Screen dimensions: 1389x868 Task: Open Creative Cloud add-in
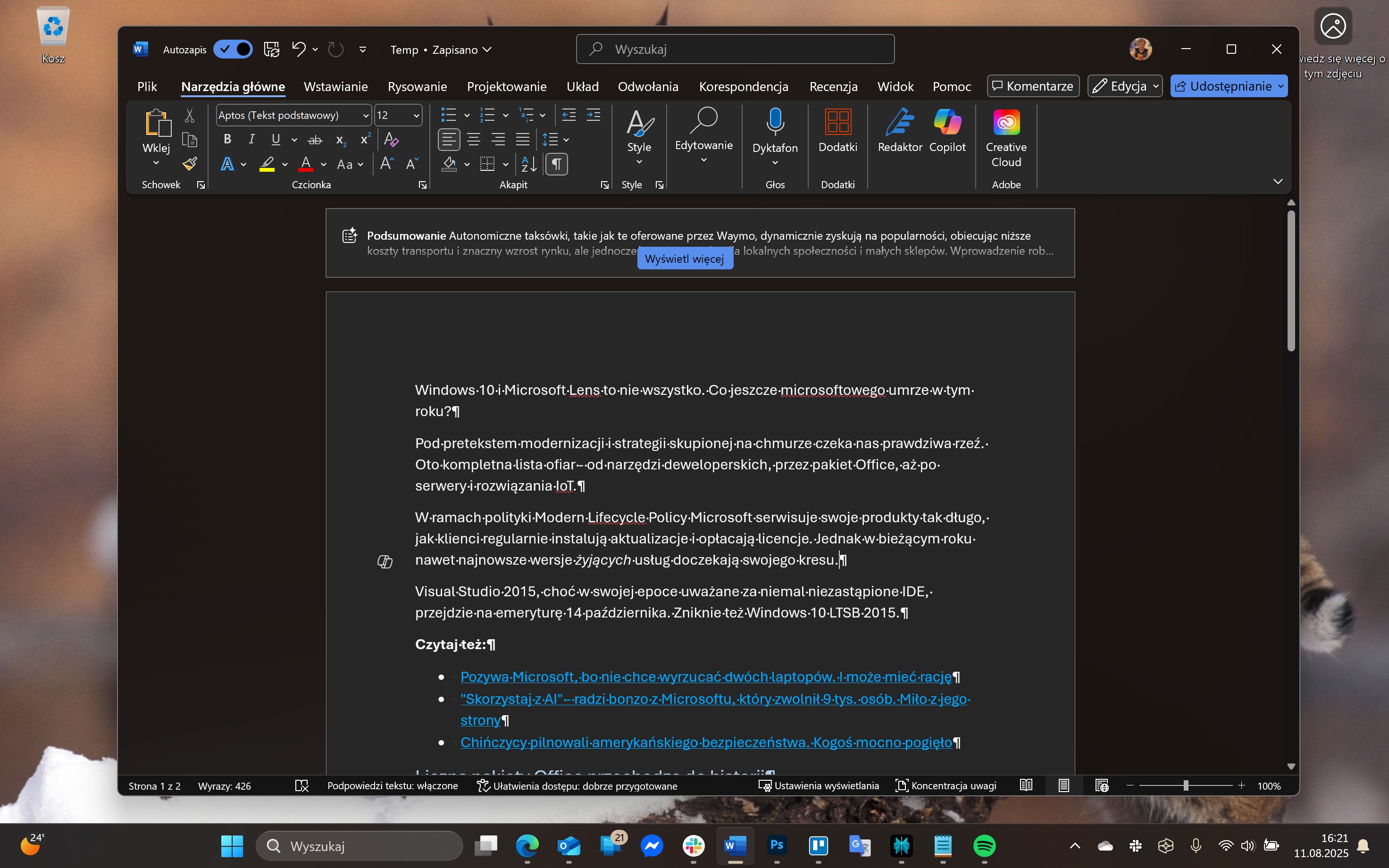(1006, 138)
